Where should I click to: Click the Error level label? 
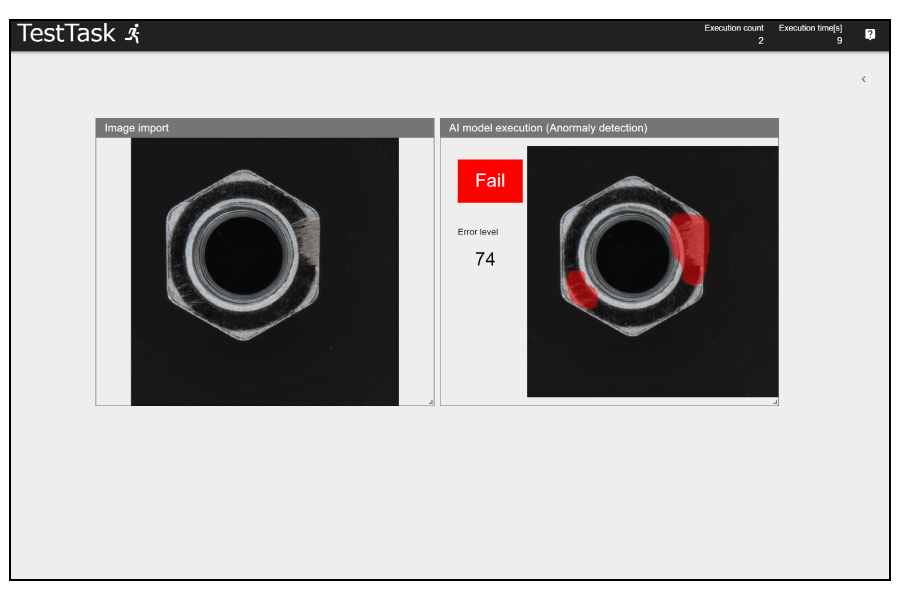coord(478,232)
